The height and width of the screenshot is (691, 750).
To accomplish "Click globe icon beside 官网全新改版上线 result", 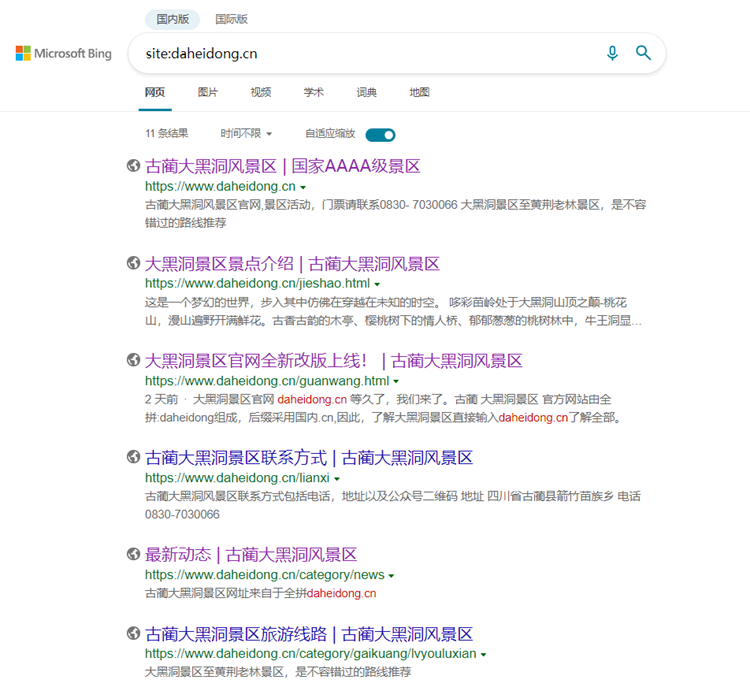I will [x=133, y=360].
